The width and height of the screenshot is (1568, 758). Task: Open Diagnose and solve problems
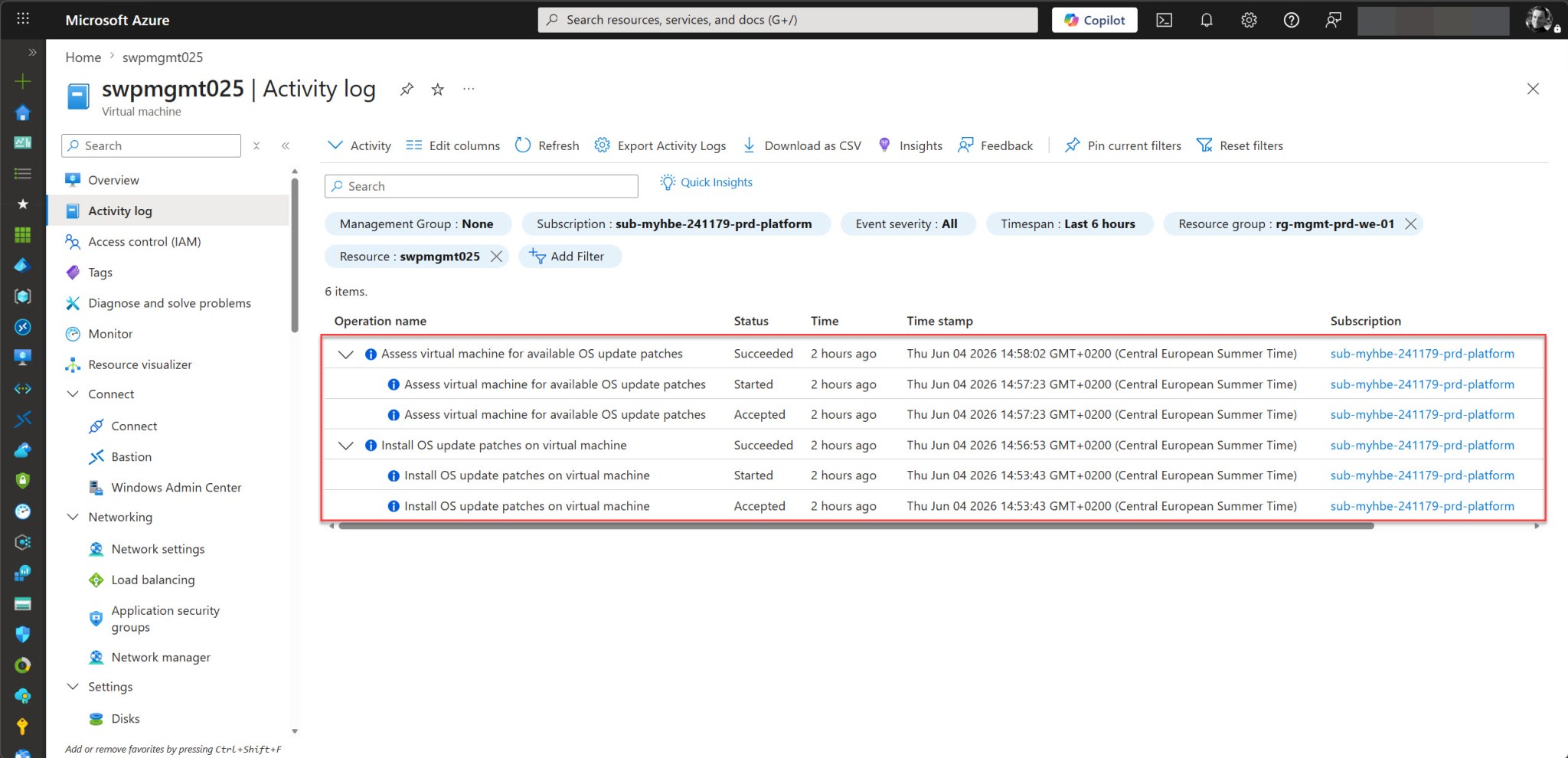point(168,303)
